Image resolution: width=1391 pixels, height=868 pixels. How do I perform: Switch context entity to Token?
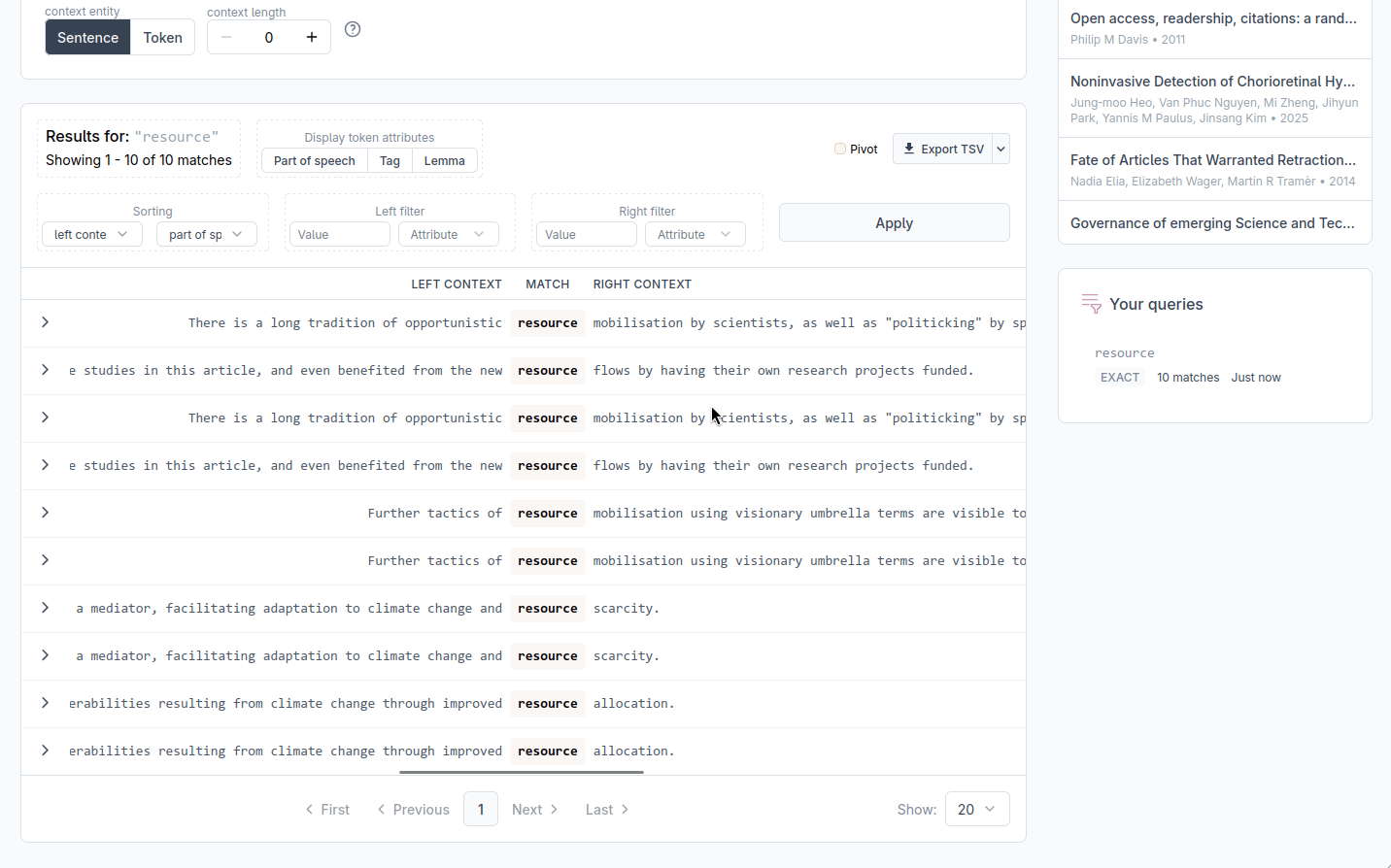click(x=162, y=38)
